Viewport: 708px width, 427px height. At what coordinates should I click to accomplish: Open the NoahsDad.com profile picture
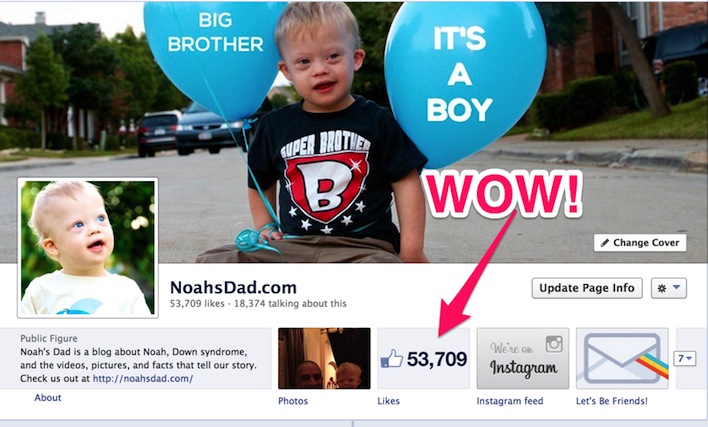click(88, 248)
